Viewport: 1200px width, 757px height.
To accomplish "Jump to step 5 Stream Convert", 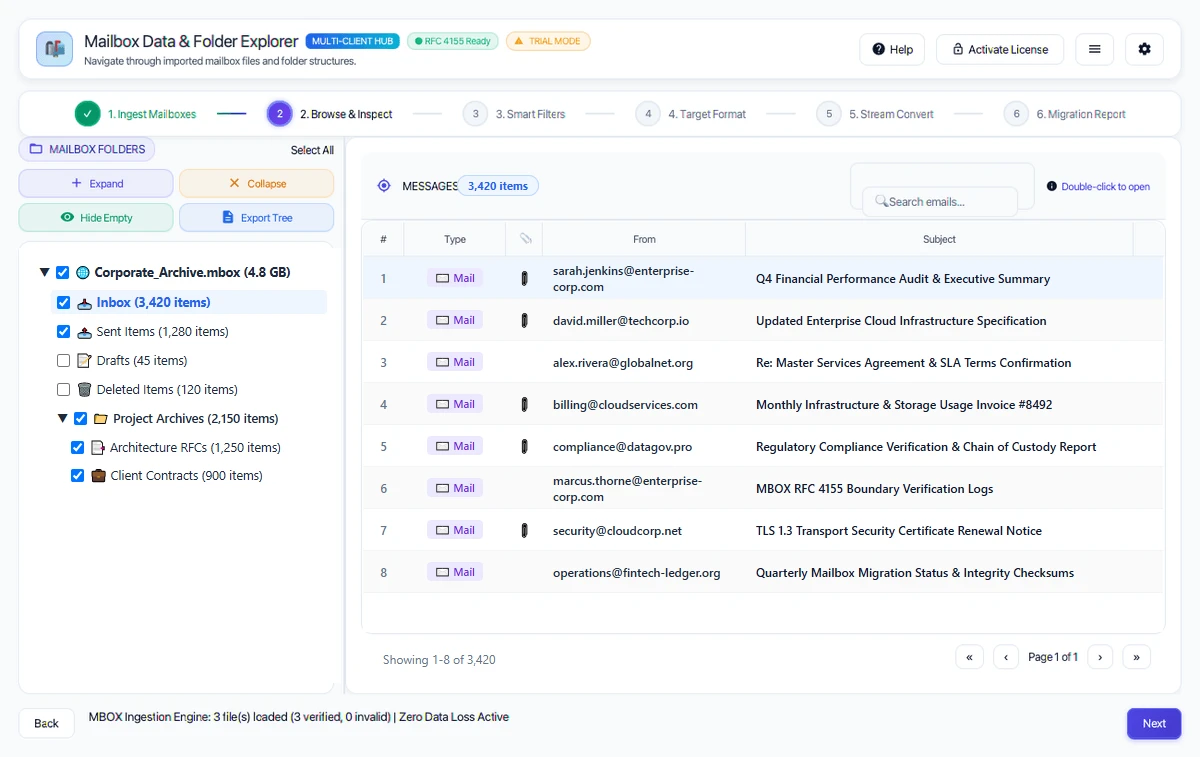I will click(875, 114).
